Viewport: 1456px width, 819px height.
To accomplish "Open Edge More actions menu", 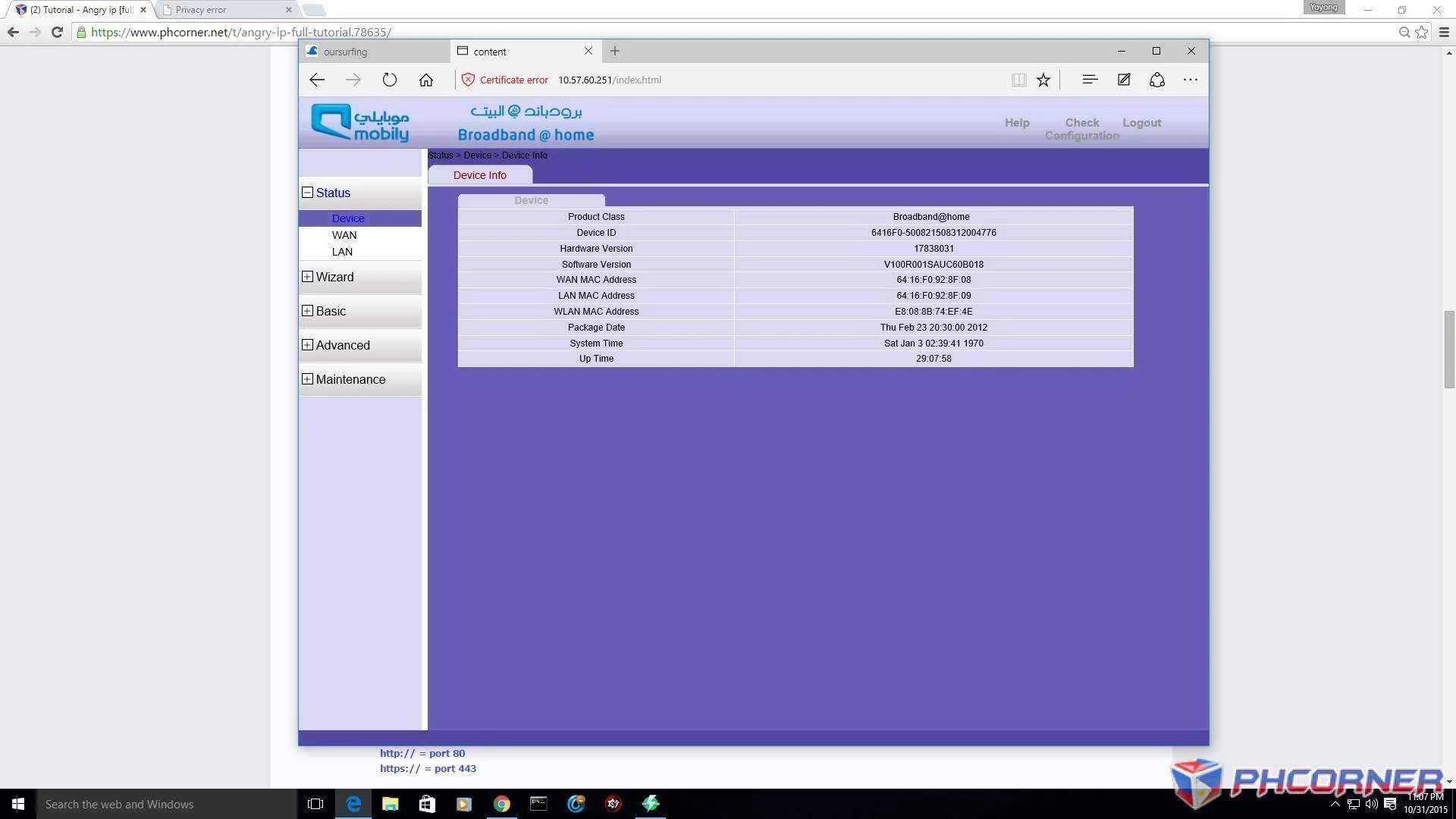I will [x=1191, y=80].
